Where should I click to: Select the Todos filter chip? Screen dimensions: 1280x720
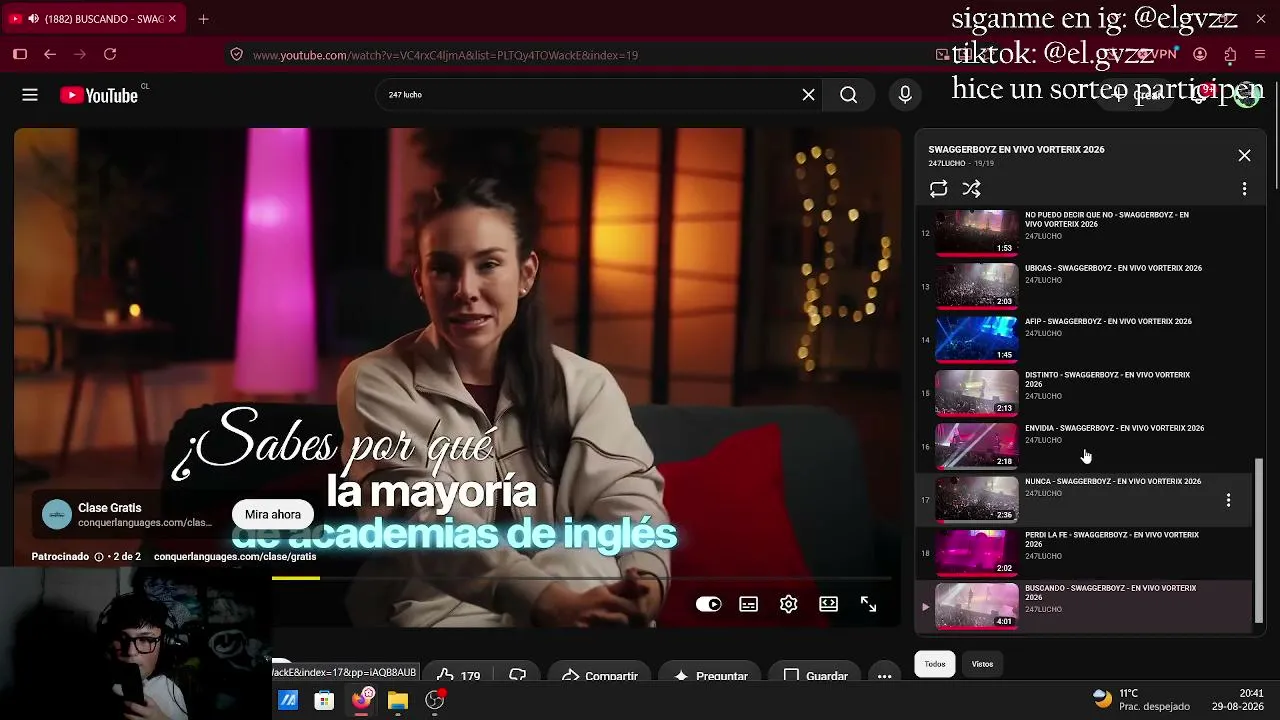click(935, 664)
